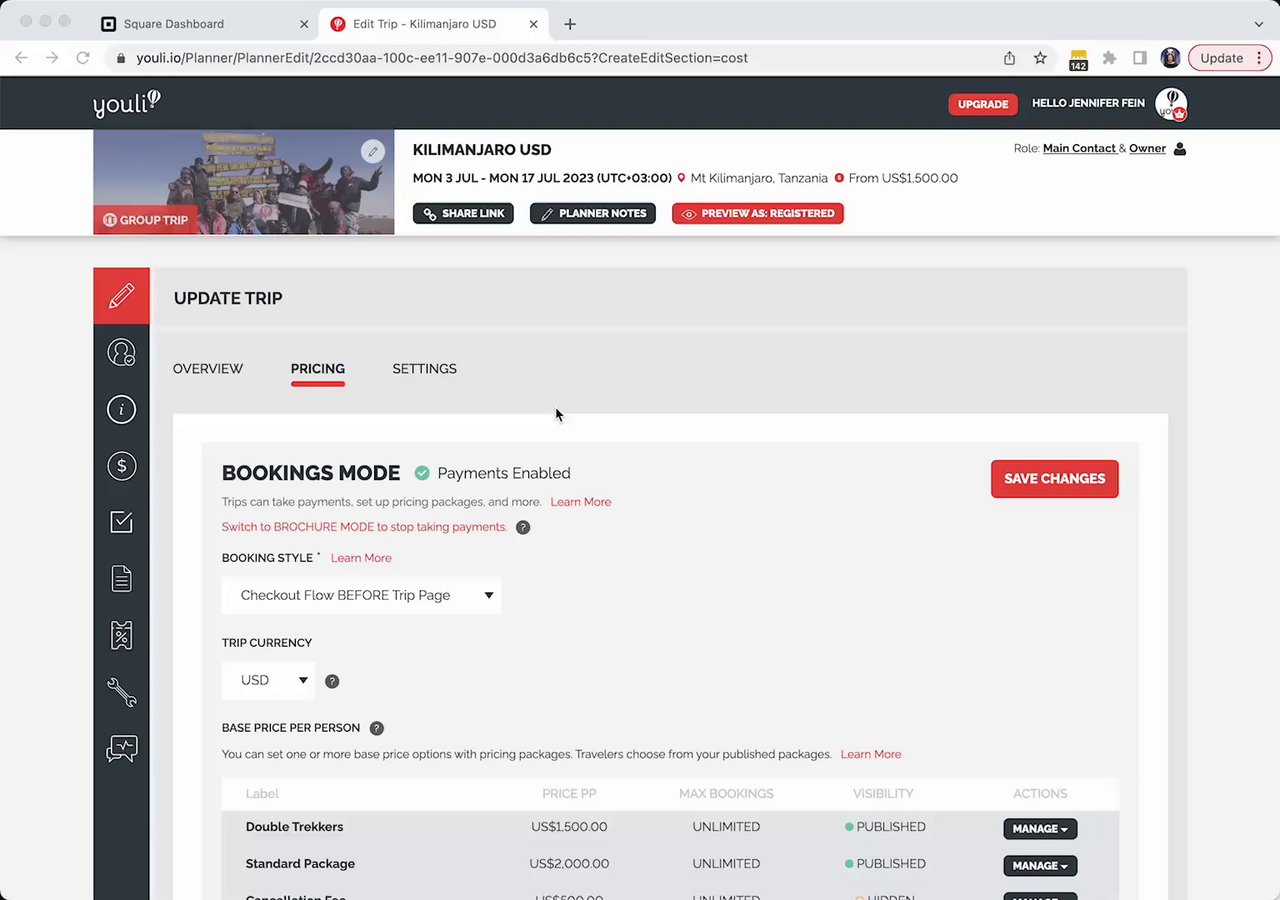1280x900 pixels.
Task: Click the yellow 142 extension icon
Action: pos(1078,60)
